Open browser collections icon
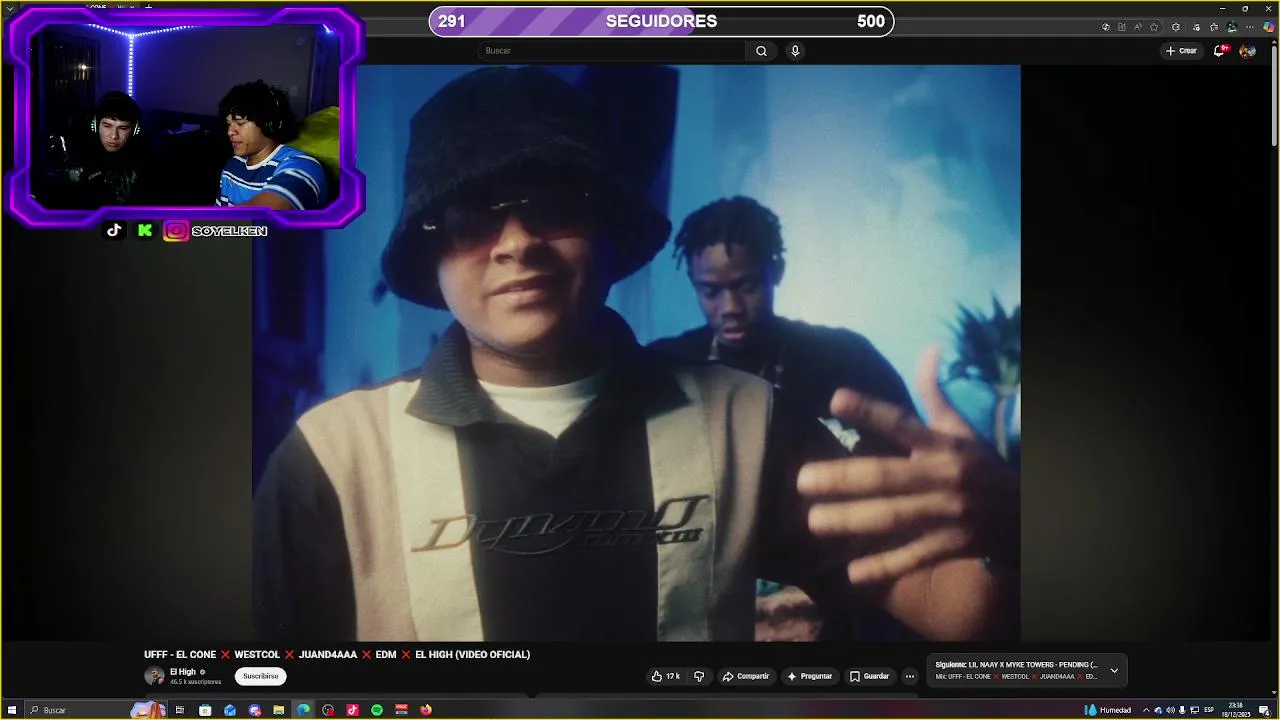Image resolution: width=1280 pixels, height=720 pixels. pyautogui.click(x=1214, y=27)
